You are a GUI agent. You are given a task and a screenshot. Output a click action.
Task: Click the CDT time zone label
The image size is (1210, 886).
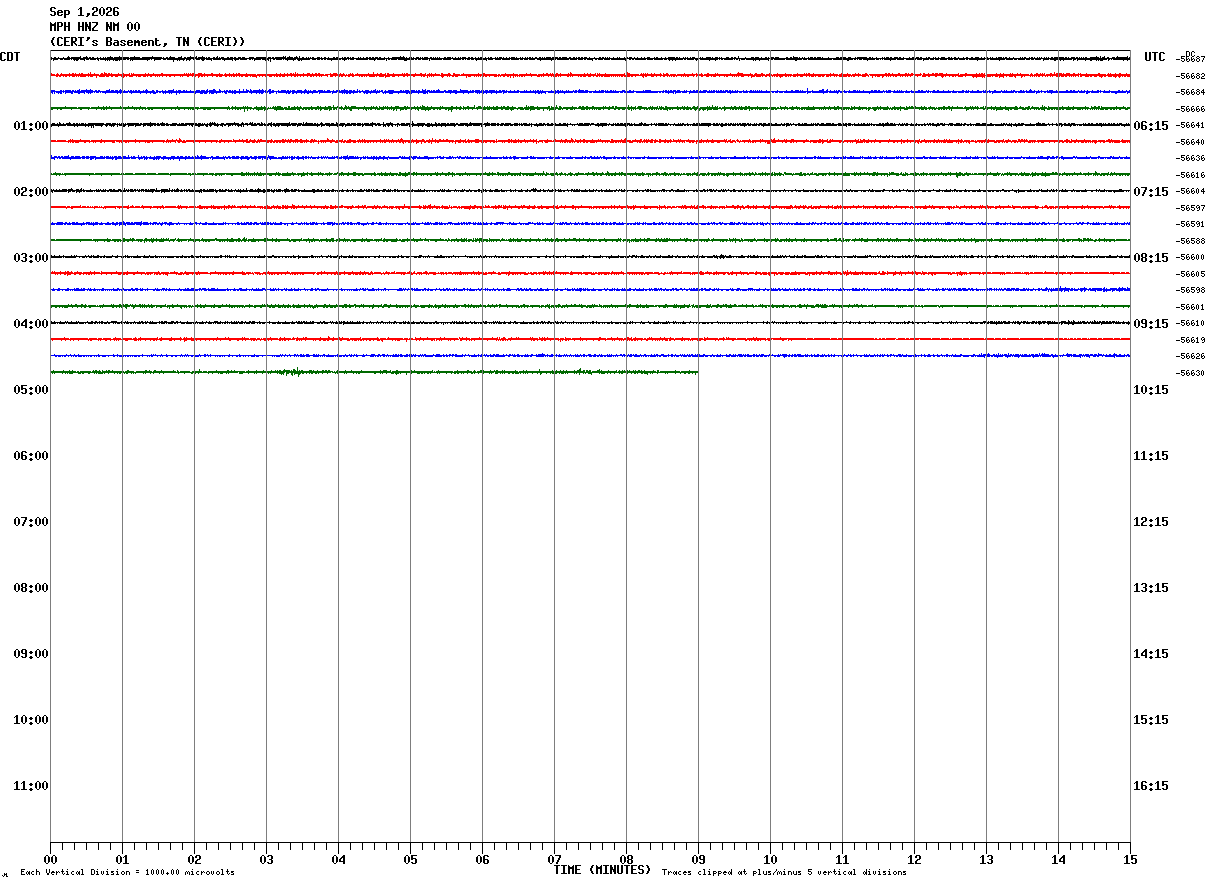(10, 57)
